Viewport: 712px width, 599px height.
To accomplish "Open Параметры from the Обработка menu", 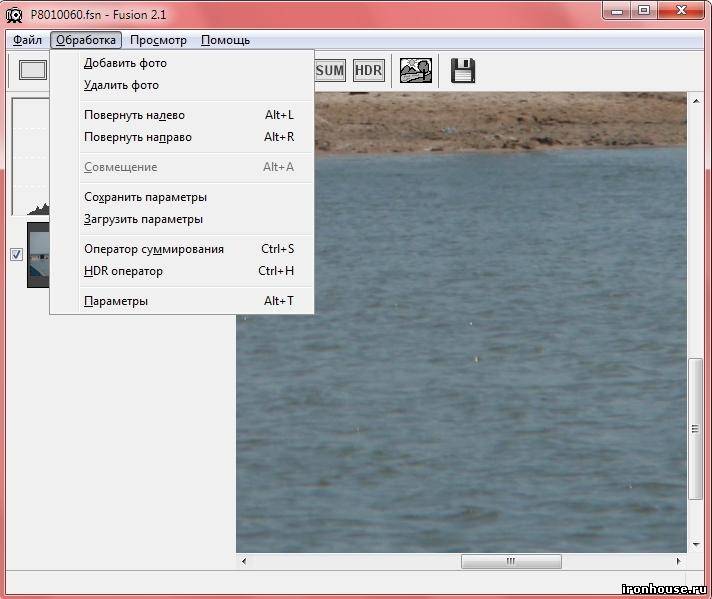I will (x=116, y=301).
